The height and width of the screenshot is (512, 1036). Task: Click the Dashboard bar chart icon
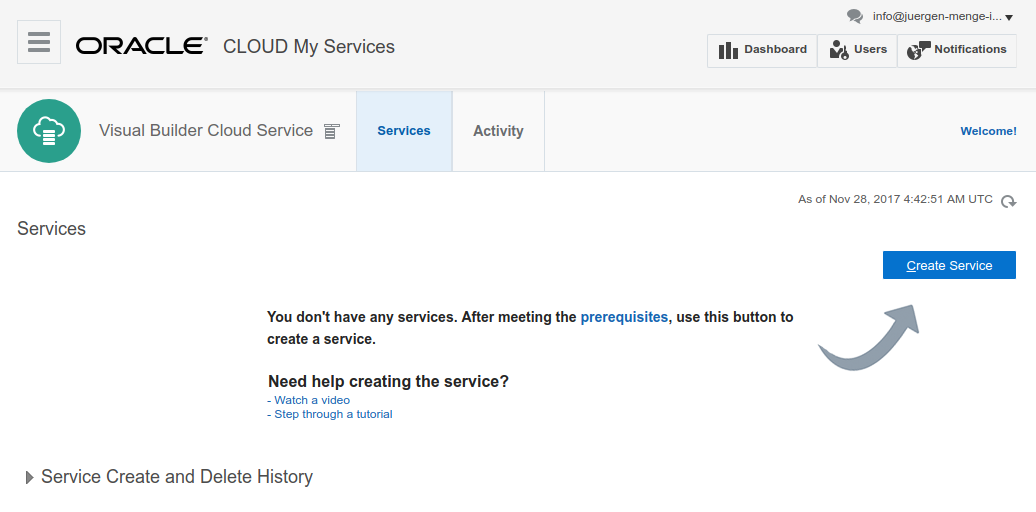tap(728, 50)
